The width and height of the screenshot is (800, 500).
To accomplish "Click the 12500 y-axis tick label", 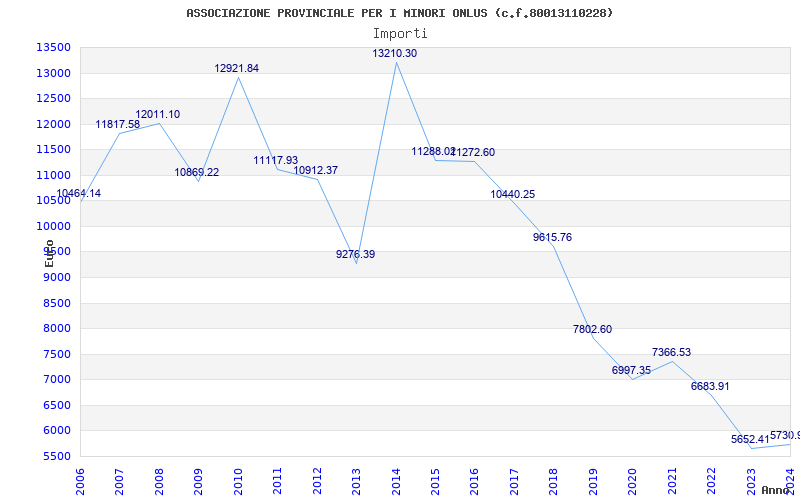I will point(53,98).
